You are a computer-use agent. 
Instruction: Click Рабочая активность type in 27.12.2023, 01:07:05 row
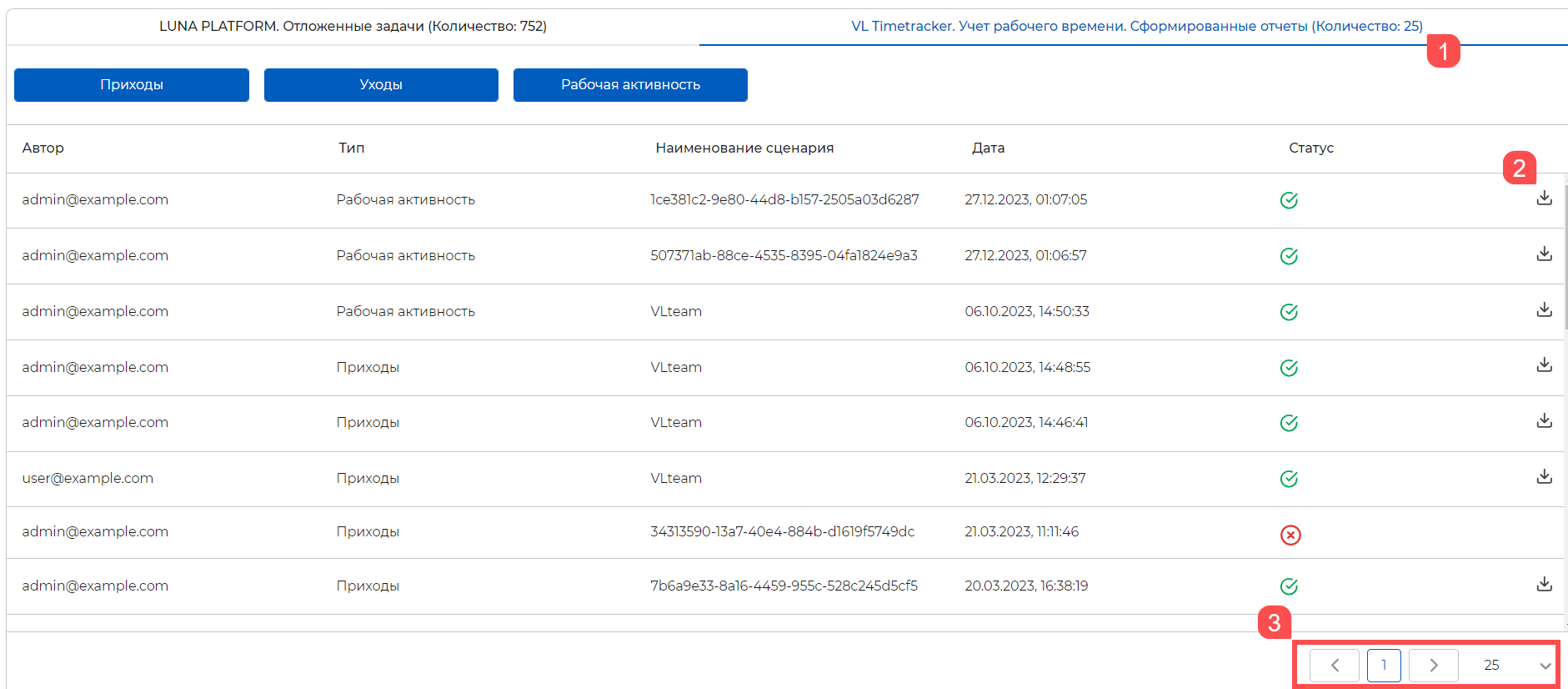click(405, 199)
